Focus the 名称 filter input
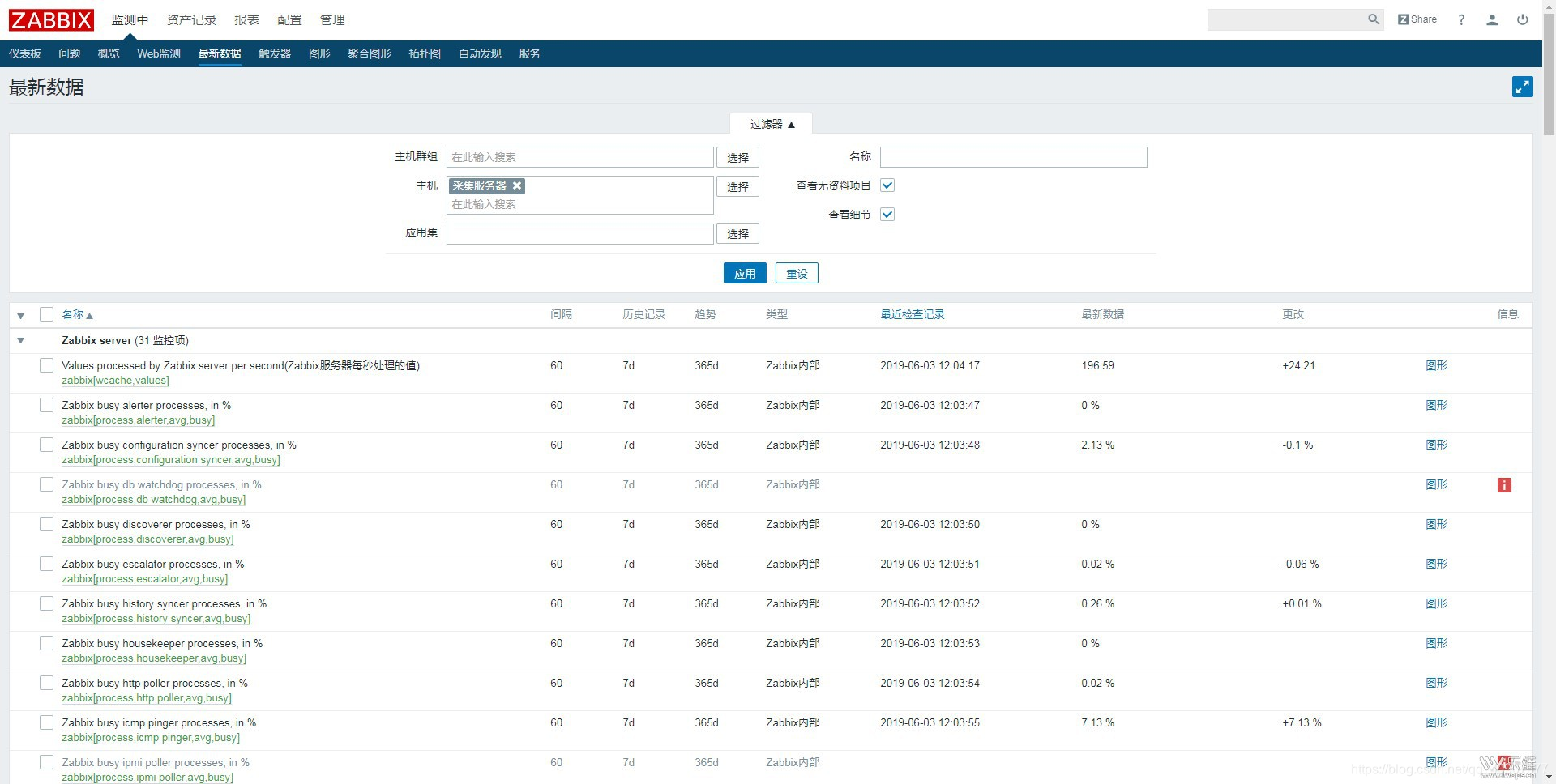The height and width of the screenshot is (784, 1556). point(1013,156)
